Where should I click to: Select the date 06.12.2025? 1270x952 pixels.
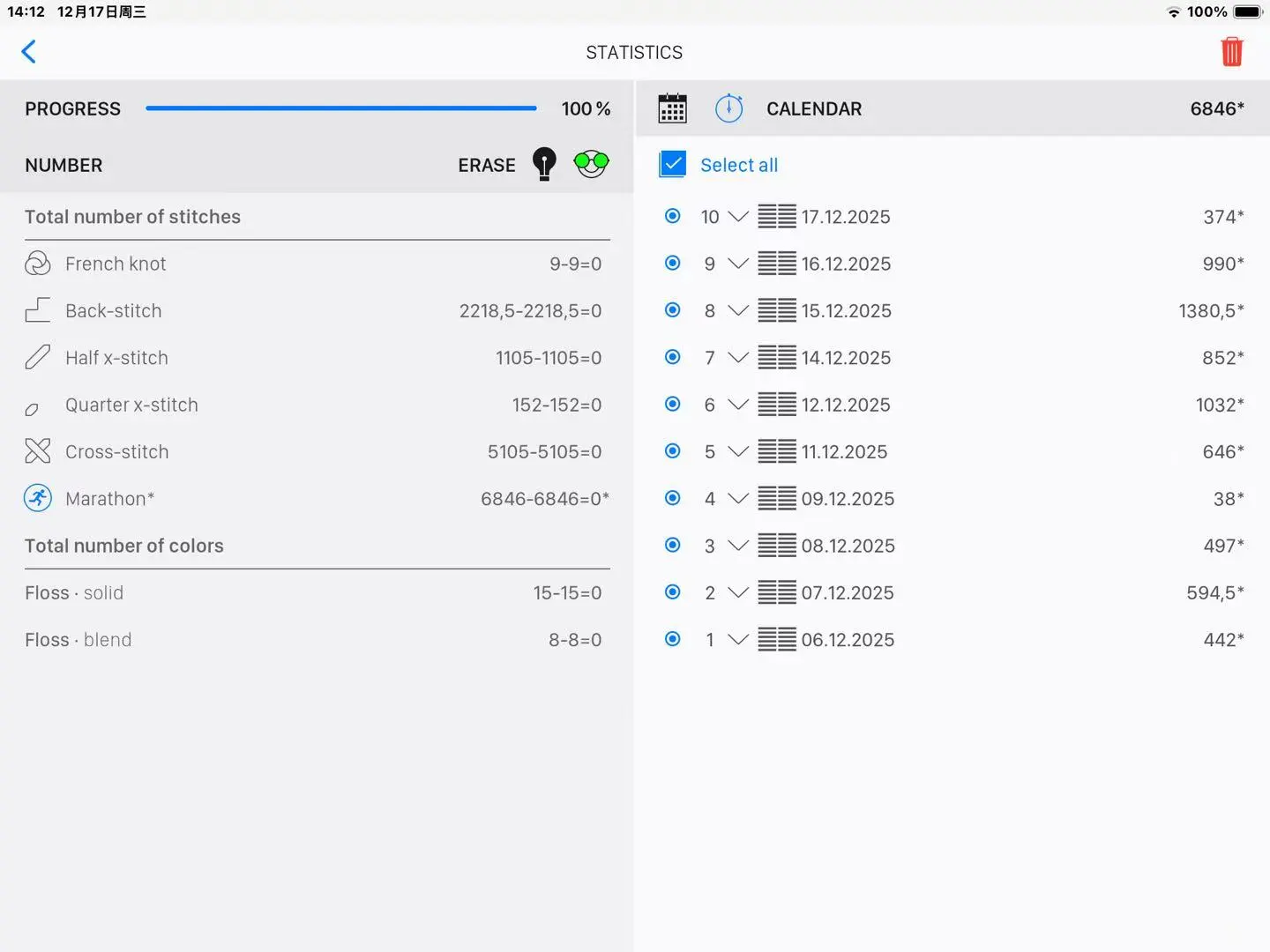pos(848,639)
